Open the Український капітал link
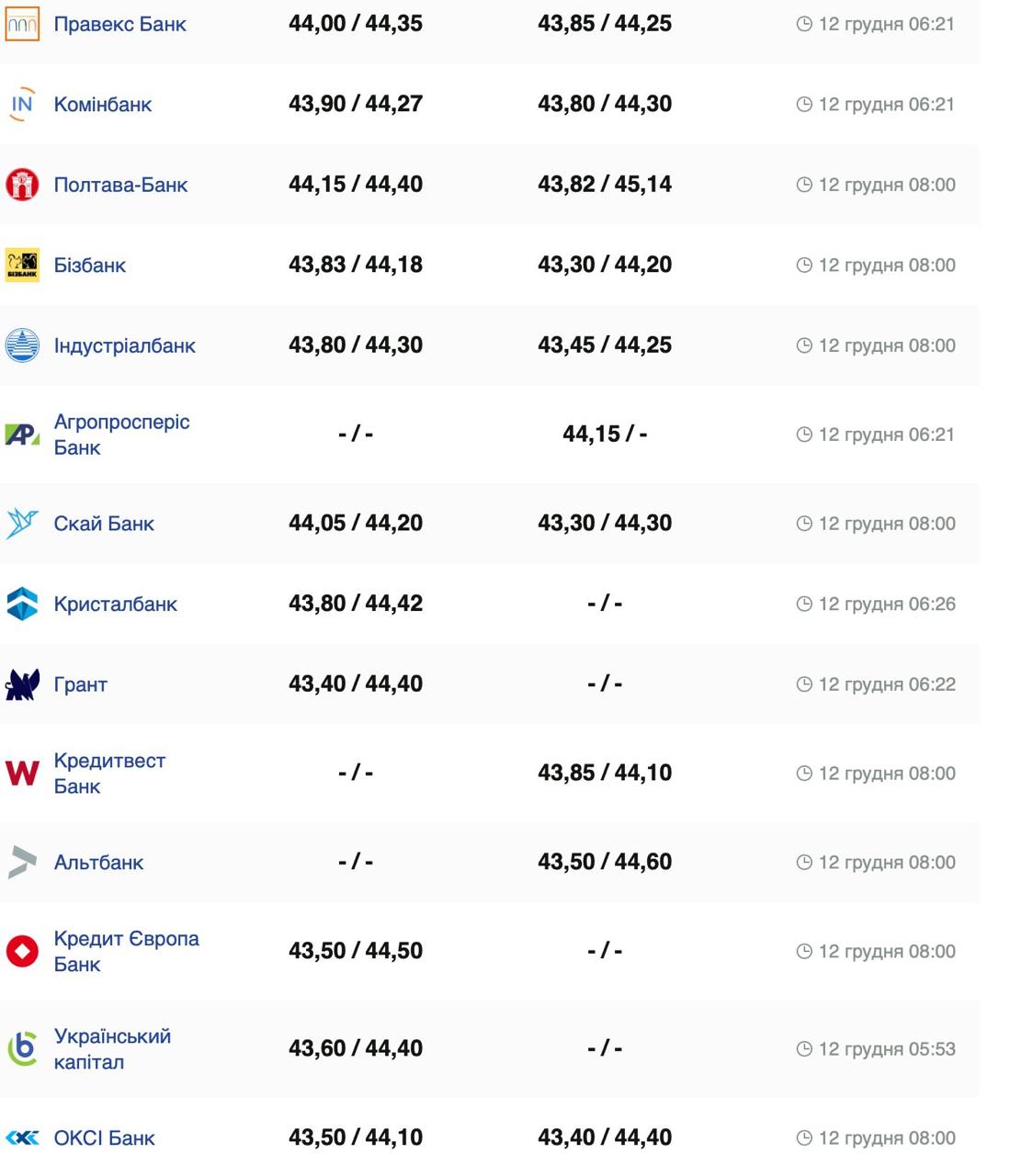Viewport: 1010px width, 1176px height. point(112,1049)
